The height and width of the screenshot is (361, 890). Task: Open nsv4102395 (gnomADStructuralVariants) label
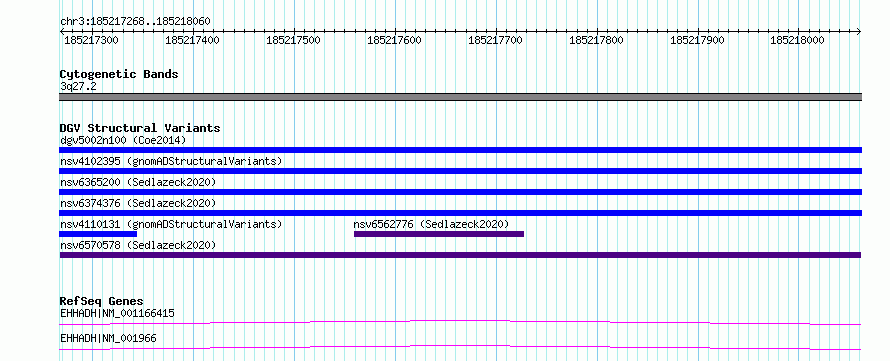point(171,161)
